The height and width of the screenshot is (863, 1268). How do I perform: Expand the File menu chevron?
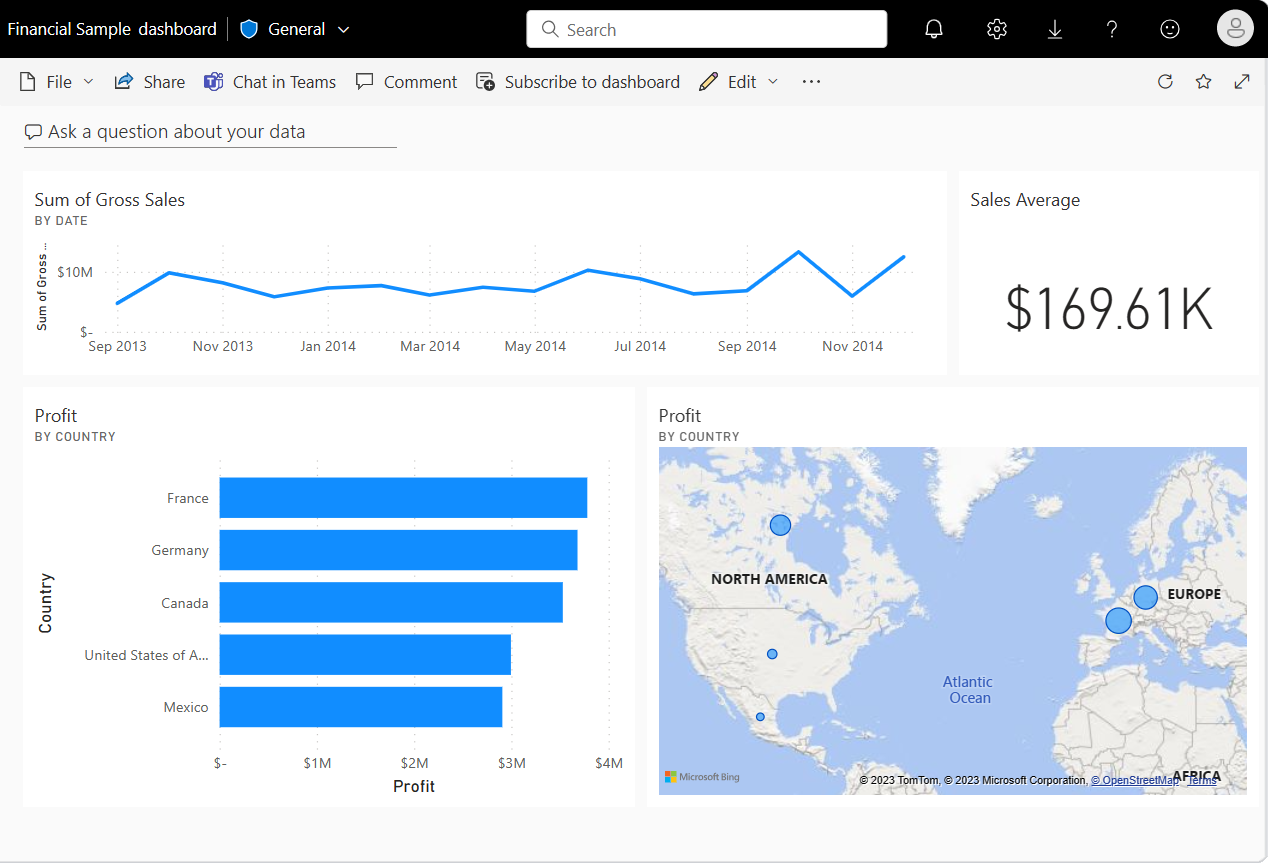[88, 81]
